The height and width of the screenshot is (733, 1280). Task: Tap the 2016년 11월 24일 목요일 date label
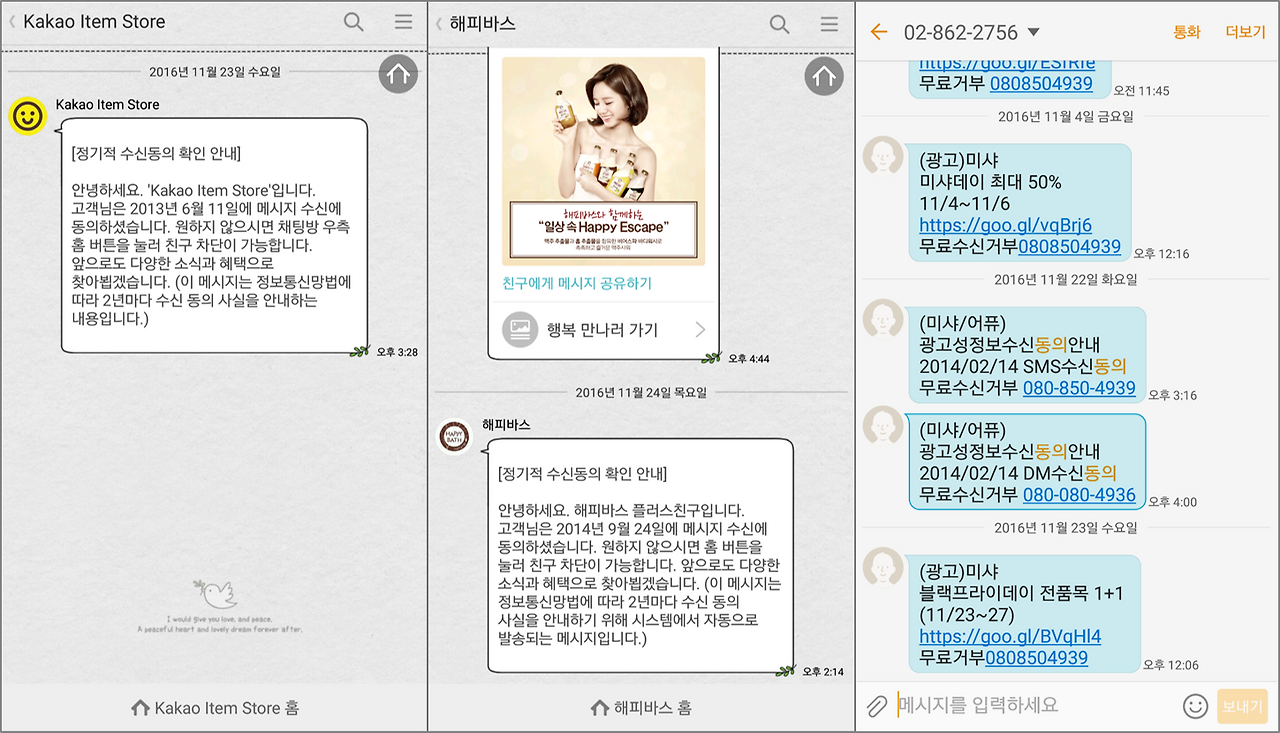click(x=641, y=393)
